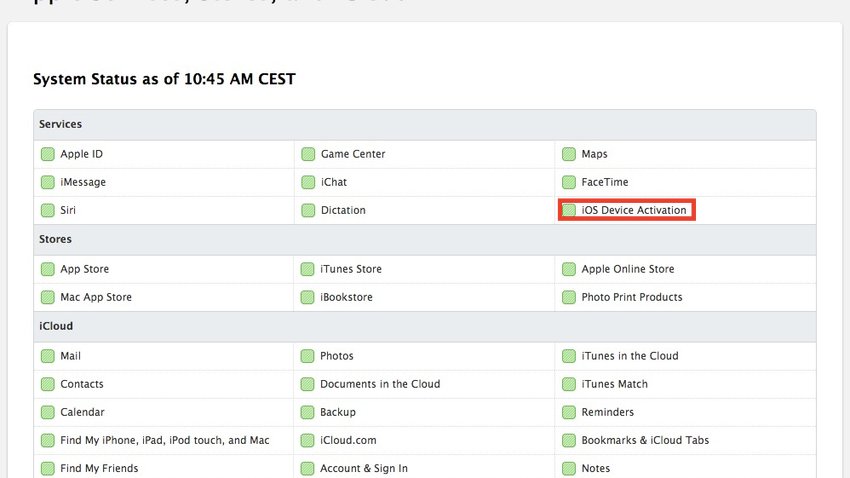850x478 pixels.
Task: Click the green status icon beside Find My iPhone
Action: 48,441
